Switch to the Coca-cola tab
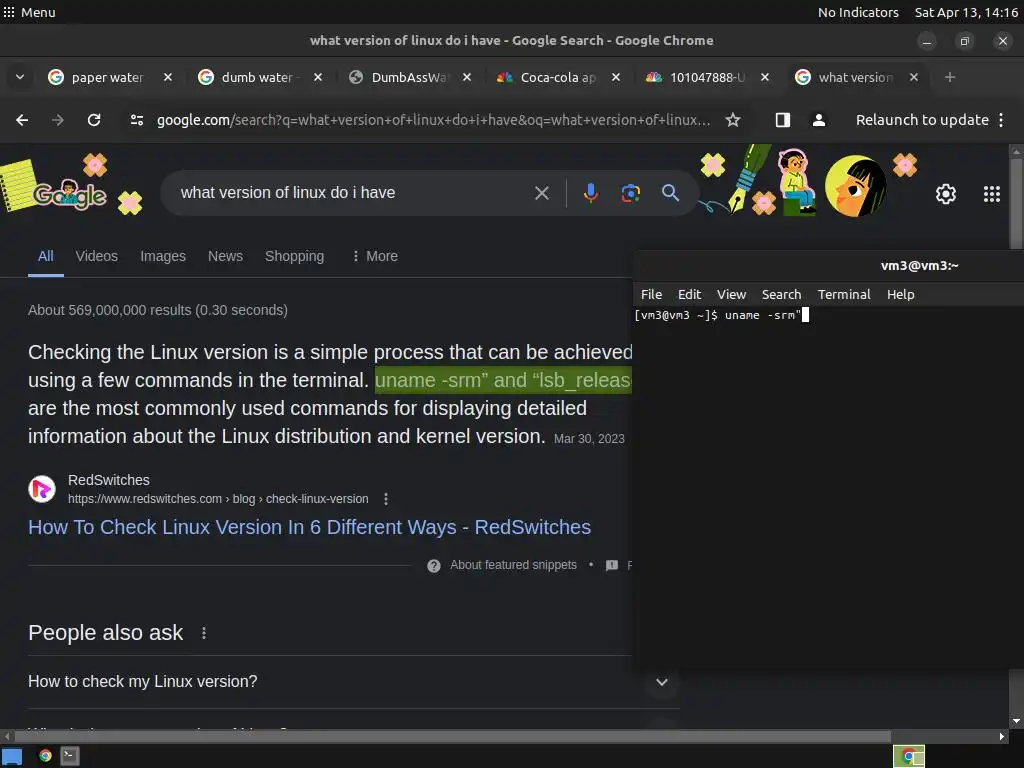The width and height of the screenshot is (1024, 768). click(x=556, y=77)
